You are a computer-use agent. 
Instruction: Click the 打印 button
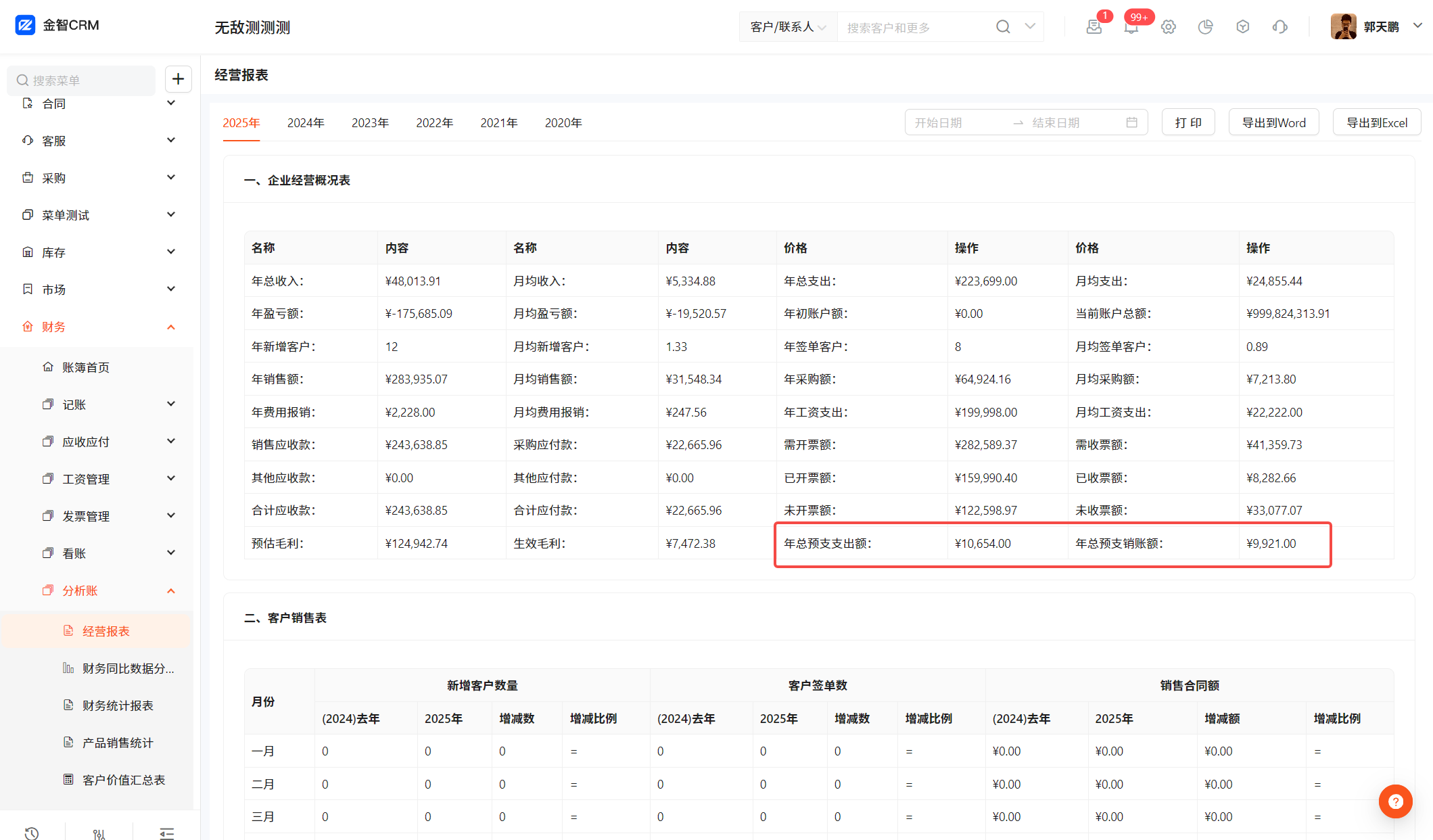(1188, 123)
